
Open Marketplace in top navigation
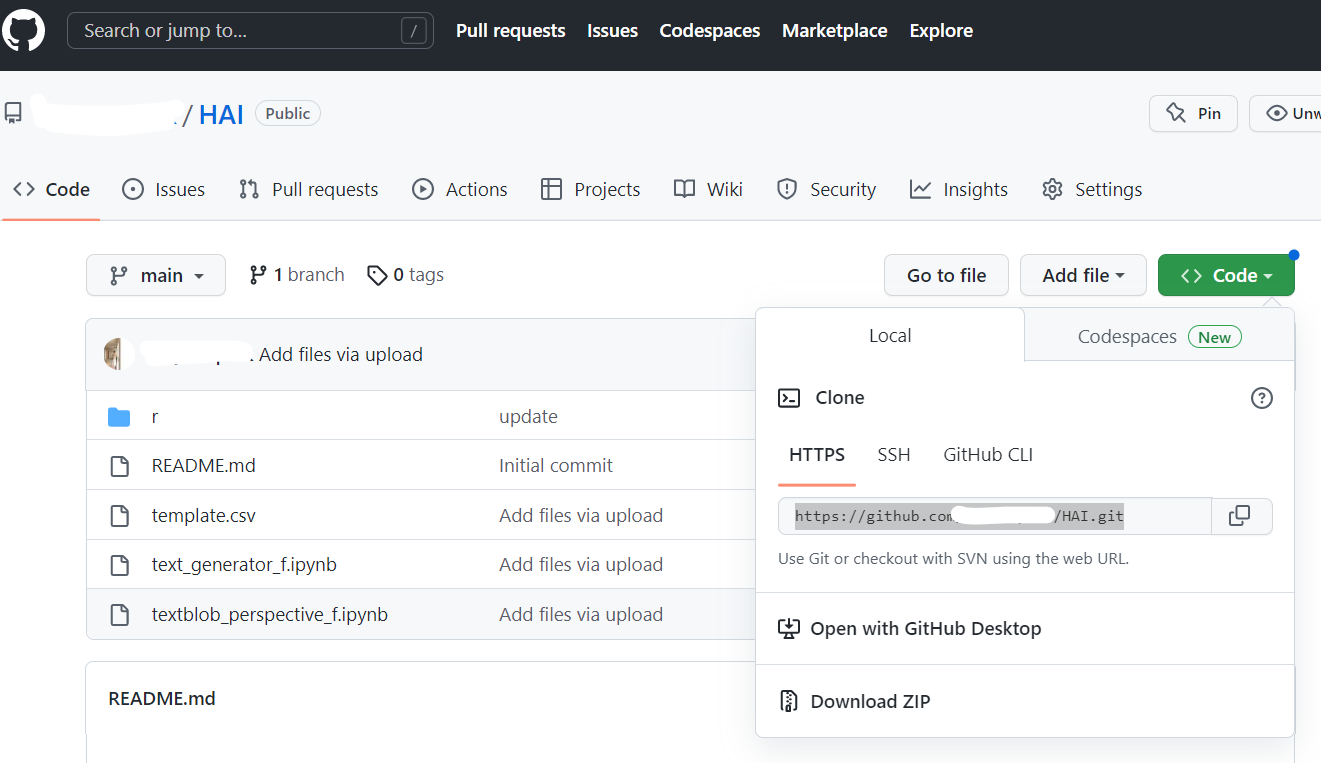coord(835,31)
